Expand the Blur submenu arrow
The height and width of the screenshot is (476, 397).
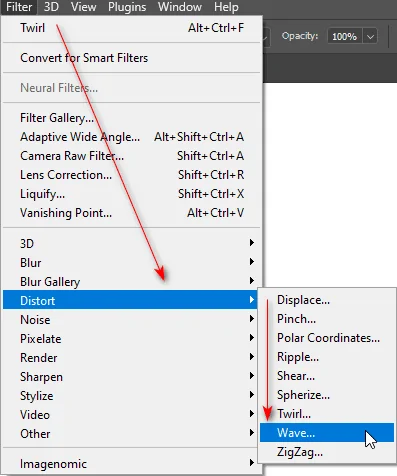coord(252,262)
